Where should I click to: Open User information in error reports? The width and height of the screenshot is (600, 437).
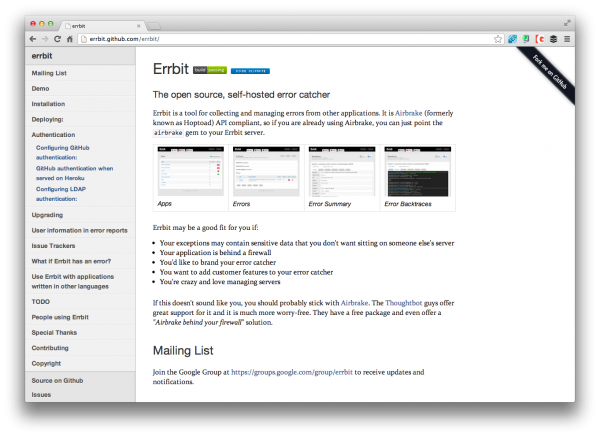[x=80, y=230]
